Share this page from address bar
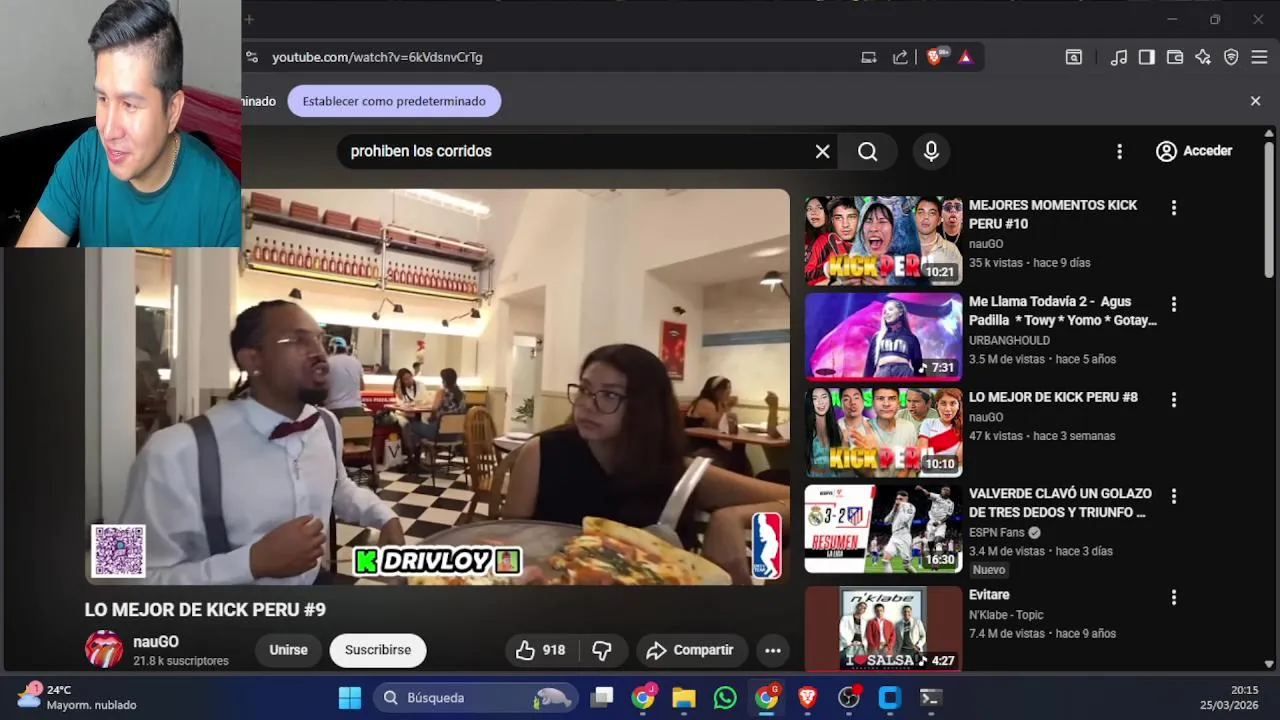 900,57
